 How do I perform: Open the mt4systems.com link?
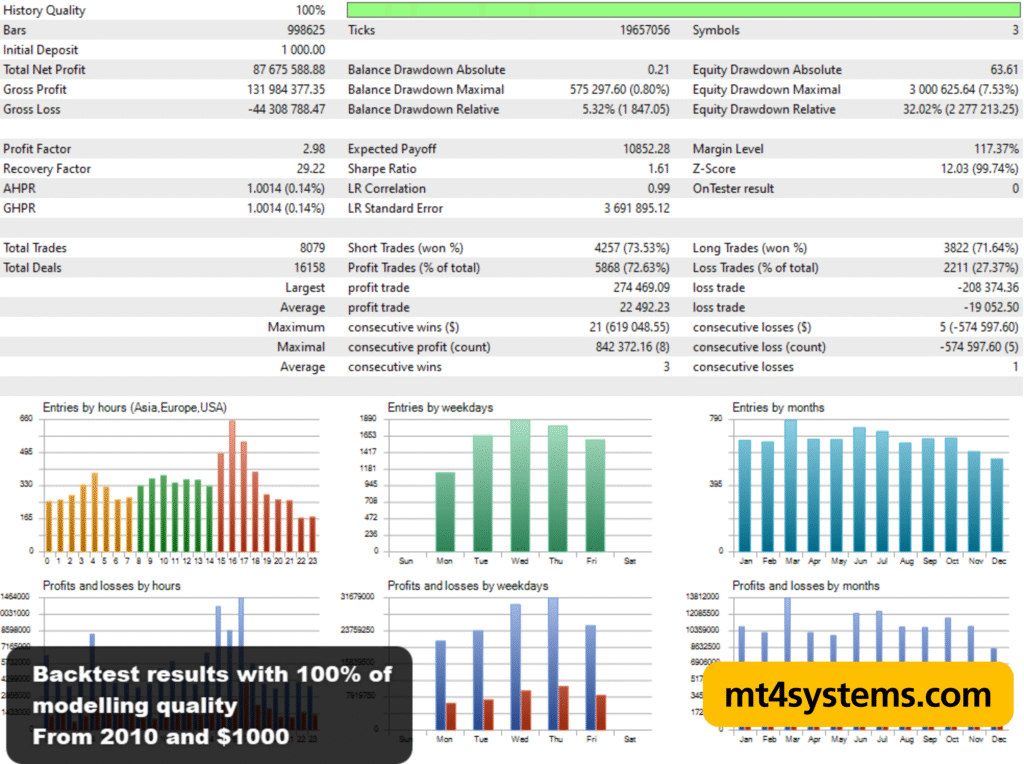[x=858, y=694]
